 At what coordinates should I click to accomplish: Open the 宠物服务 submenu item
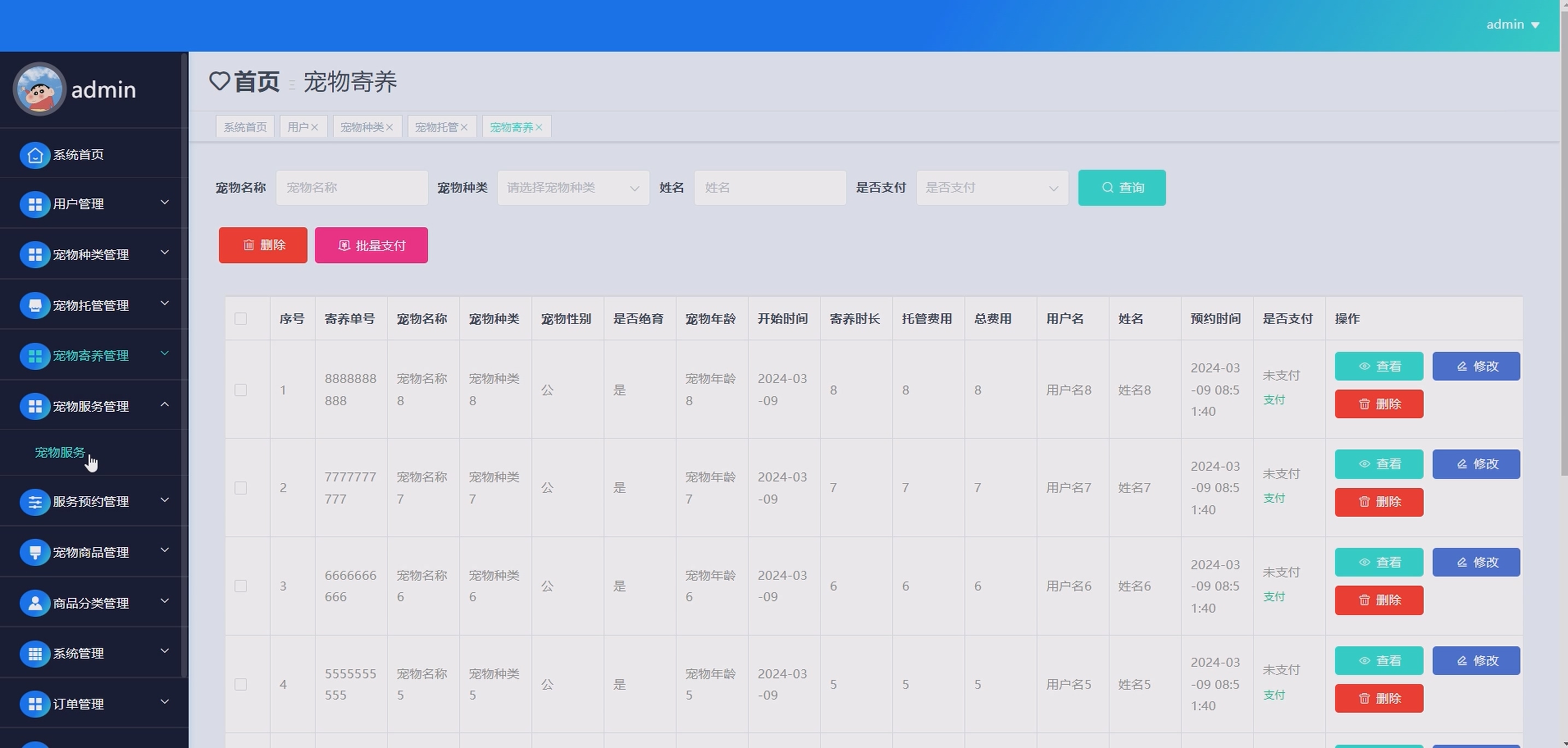coord(60,452)
